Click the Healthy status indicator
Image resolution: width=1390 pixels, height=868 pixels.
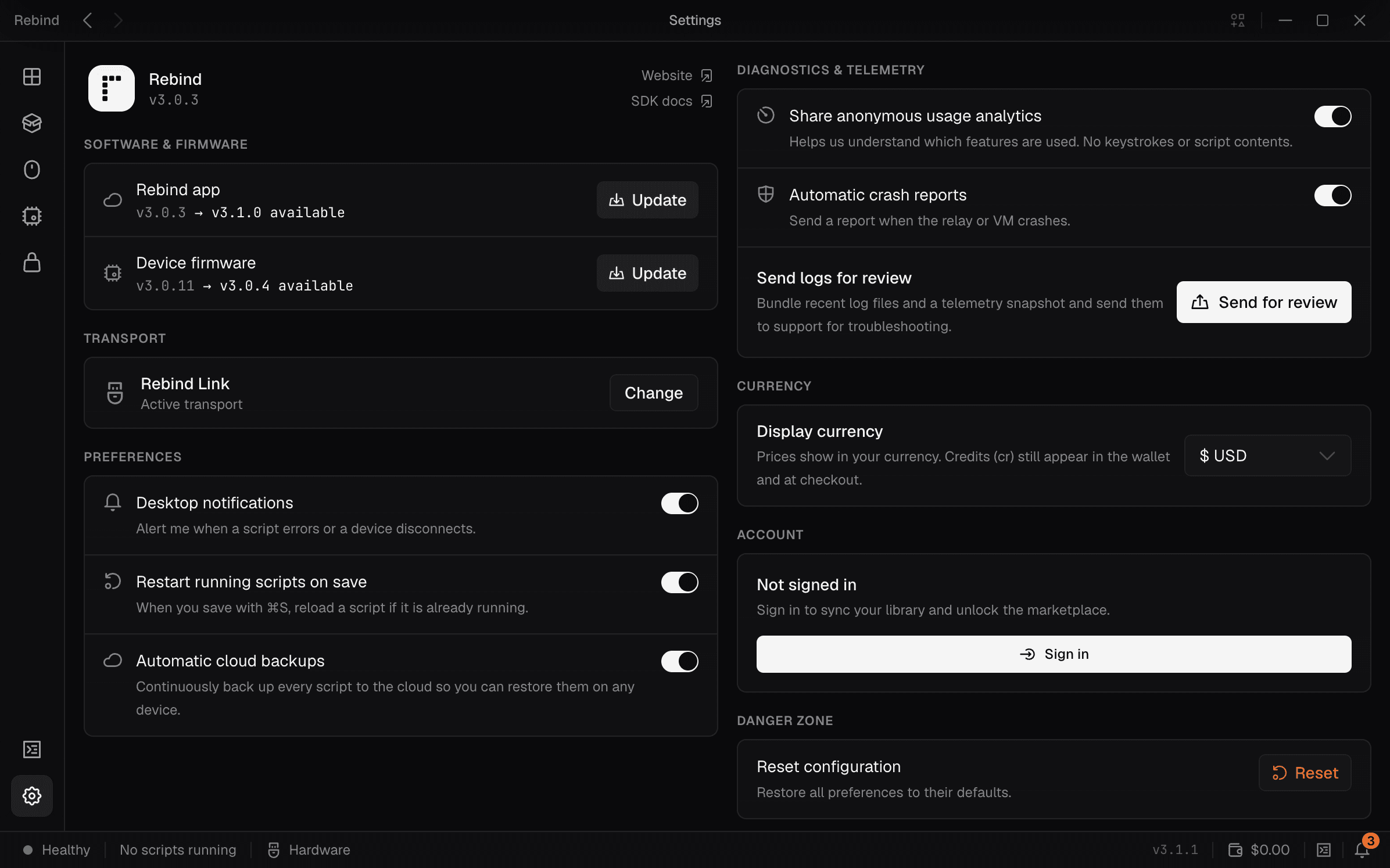coord(57,850)
